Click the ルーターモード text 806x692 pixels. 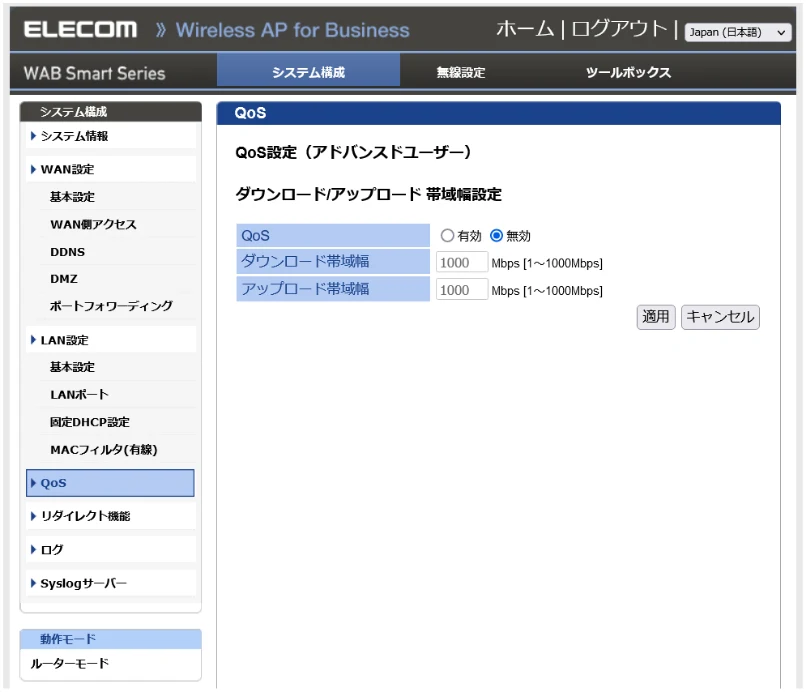(x=69, y=663)
